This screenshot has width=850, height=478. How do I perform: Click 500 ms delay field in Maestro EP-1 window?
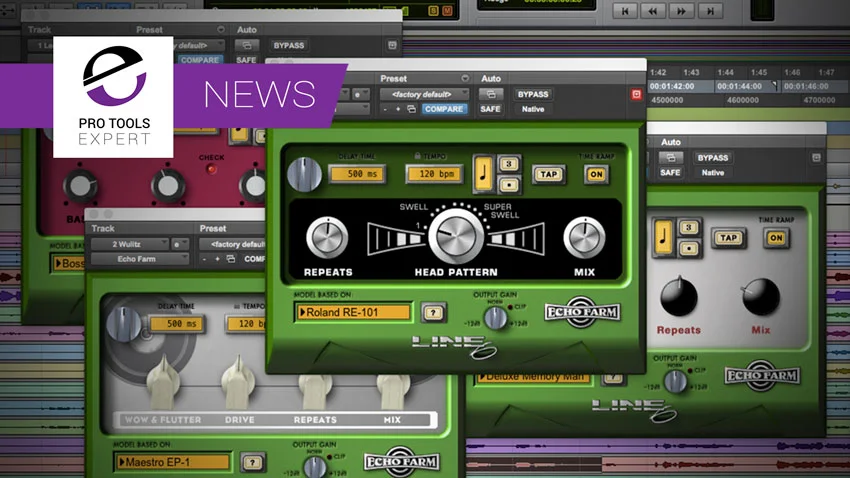pyautogui.click(x=177, y=324)
